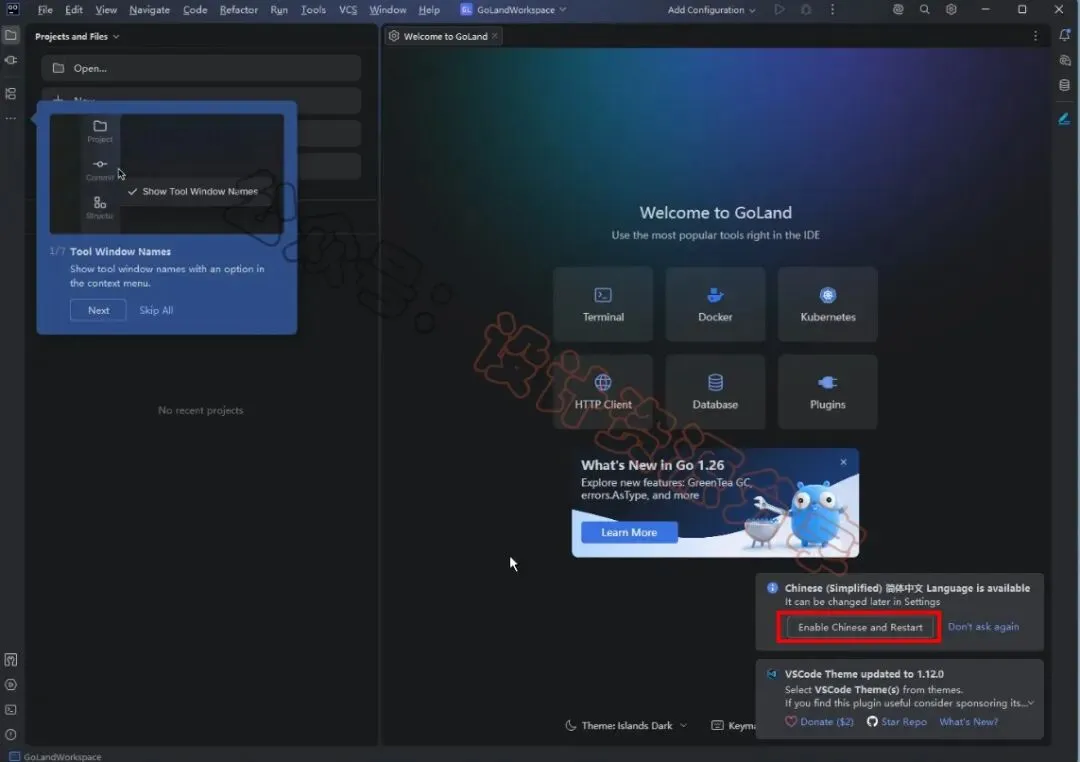Close the Welcome to GoLand tab
The height and width of the screenshot is (762, 1080).
pyautogui.click(x=495, y=36)
